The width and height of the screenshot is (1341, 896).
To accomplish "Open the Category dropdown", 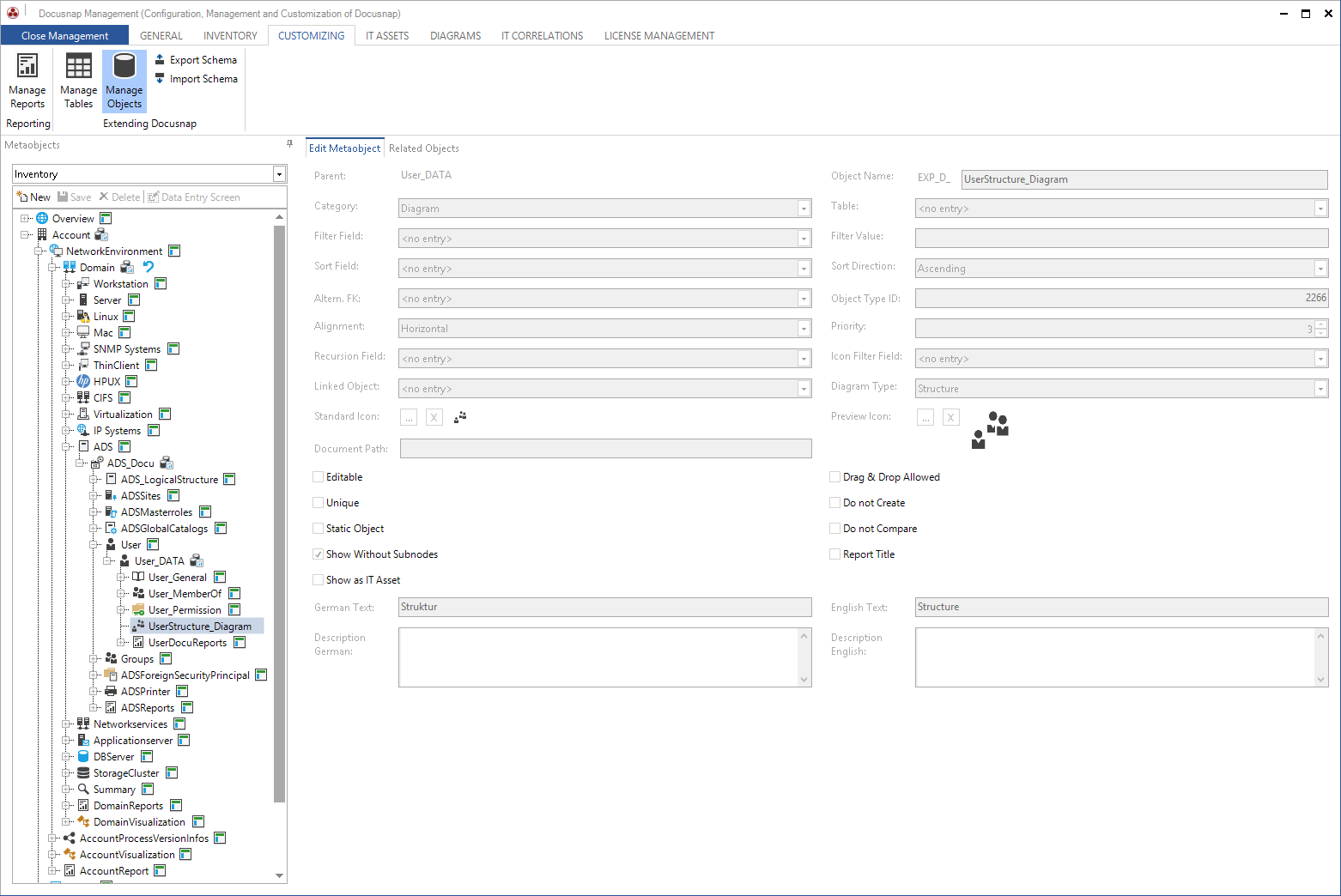I will [804, 209].
